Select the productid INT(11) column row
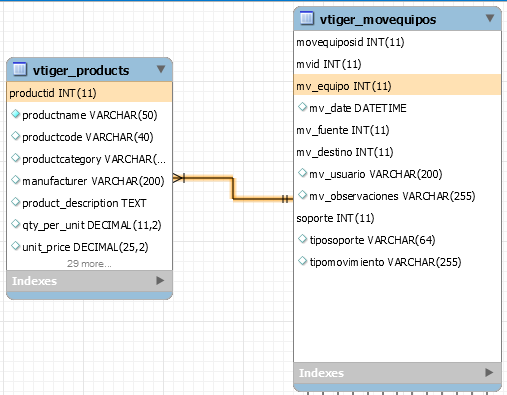The width and height of the screenshot is (507, 395). click(x=89, y=93)
